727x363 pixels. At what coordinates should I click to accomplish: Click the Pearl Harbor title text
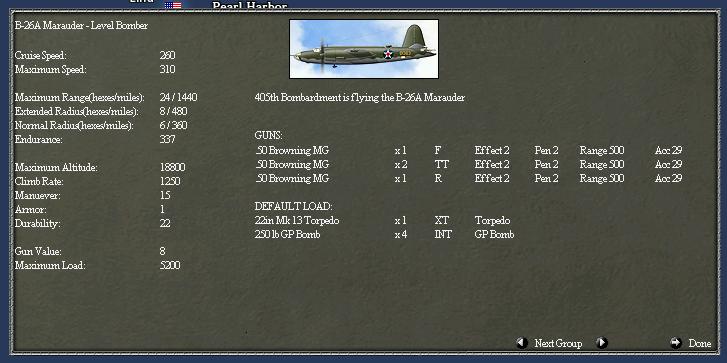[x=250, y=6]
